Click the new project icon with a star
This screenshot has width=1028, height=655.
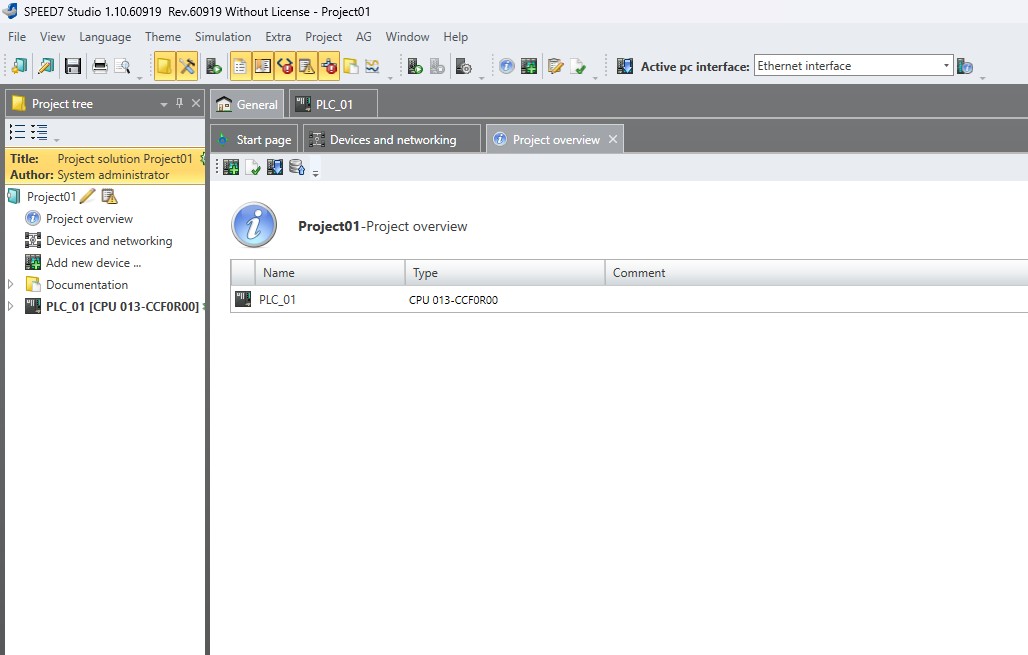point(19,66)
